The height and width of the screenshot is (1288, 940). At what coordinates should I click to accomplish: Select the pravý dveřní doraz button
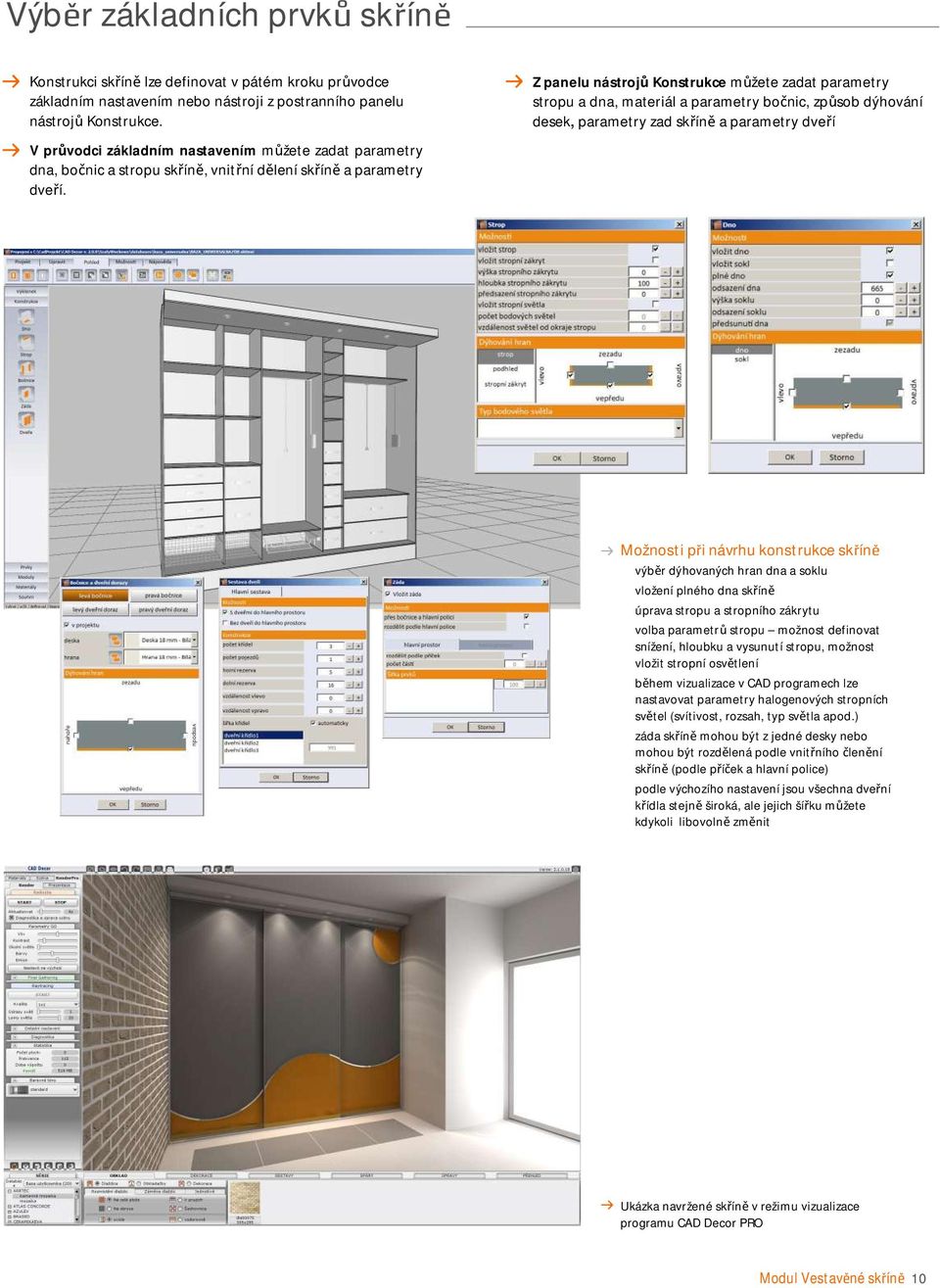(164, 609)
